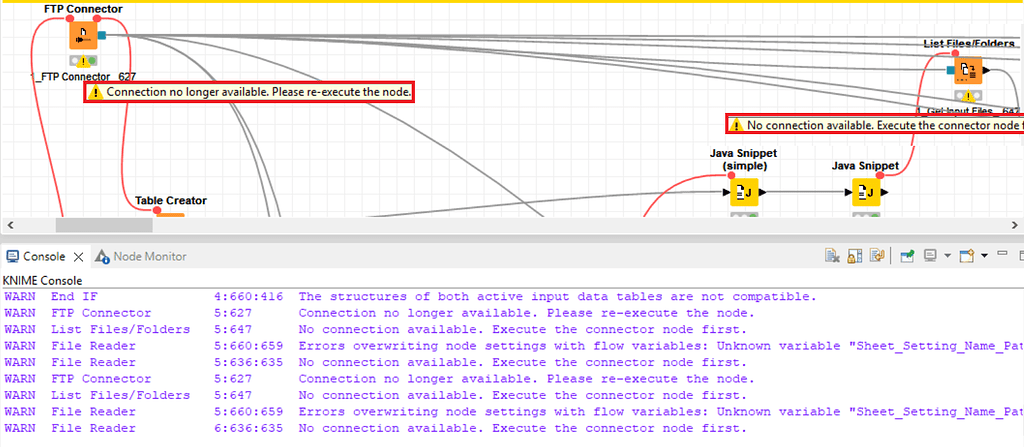Click the first List Files/Folders 5:647 console line
Viewport: 1024px width, 447px height.
pos(375,329)
